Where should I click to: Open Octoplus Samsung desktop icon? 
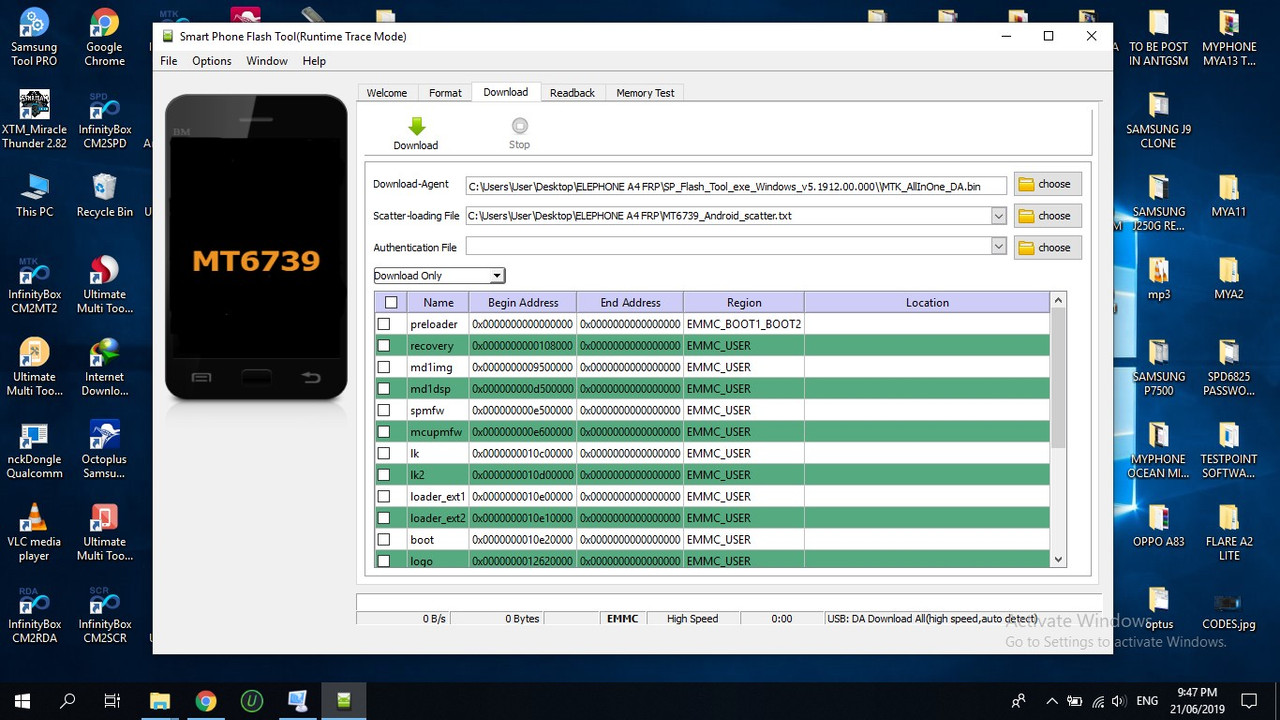[104, 450]
